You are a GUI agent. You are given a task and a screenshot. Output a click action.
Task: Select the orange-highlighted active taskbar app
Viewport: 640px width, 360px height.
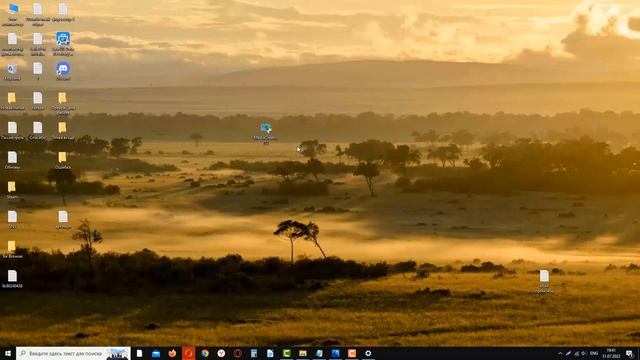189,353
